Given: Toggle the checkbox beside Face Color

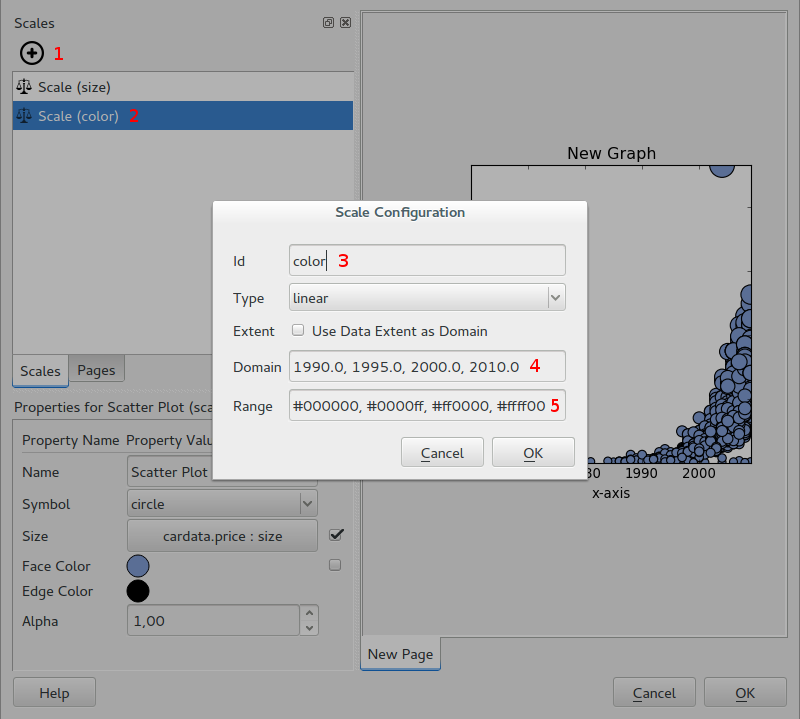Looking at the screenshot, I should 334,564.
